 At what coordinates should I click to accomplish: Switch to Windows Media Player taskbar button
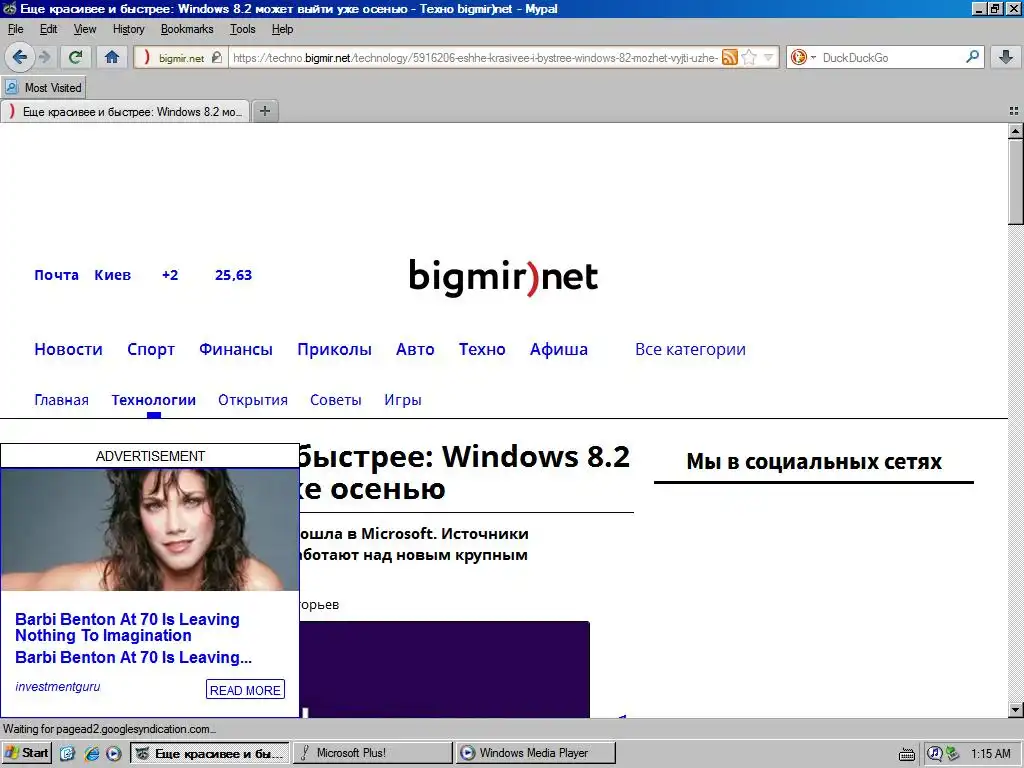pos(536,753)
